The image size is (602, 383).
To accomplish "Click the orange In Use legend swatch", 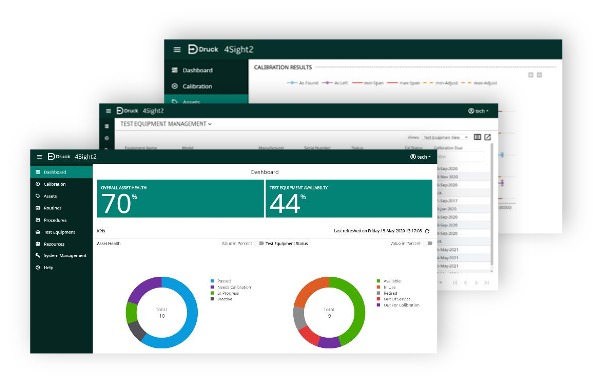I will point(378,287).
